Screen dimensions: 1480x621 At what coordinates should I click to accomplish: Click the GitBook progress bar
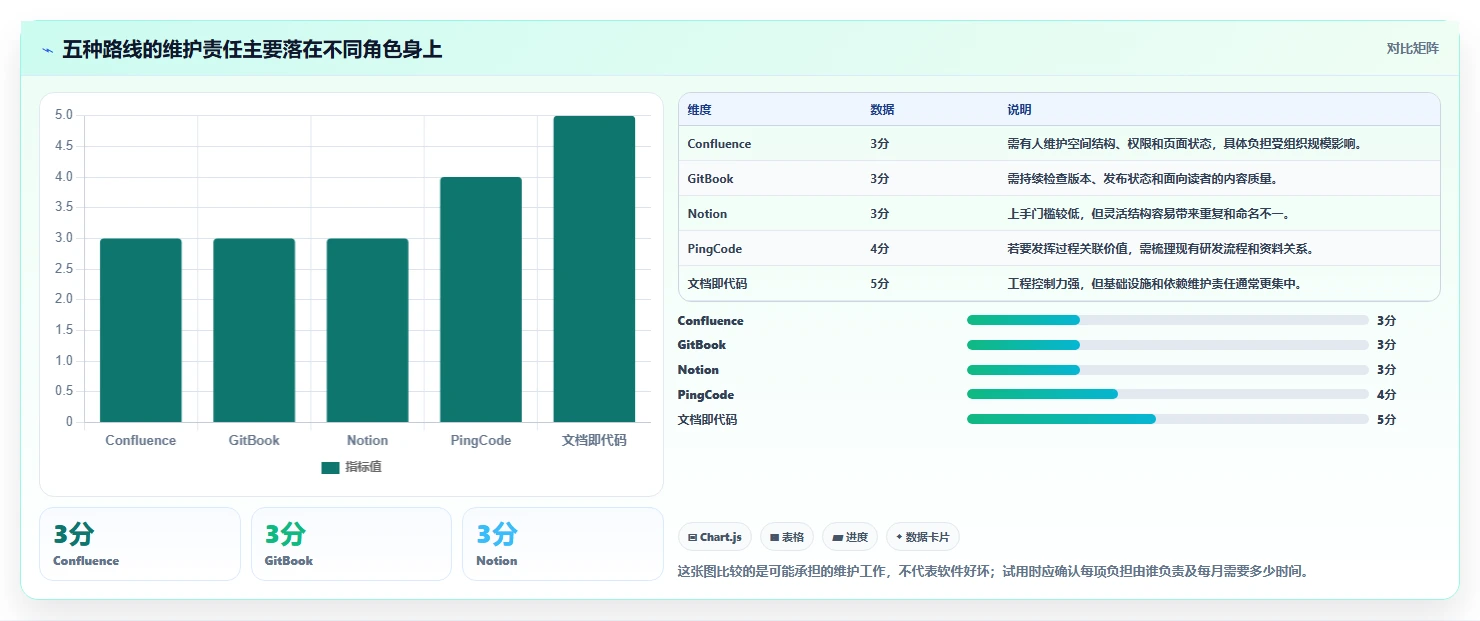tap(1167, 345)
